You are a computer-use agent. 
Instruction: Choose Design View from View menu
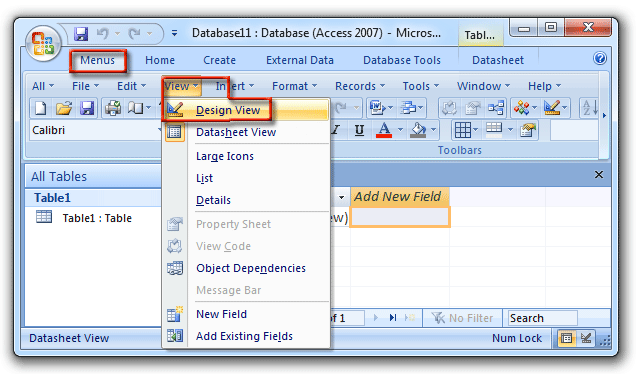(246, 110)
